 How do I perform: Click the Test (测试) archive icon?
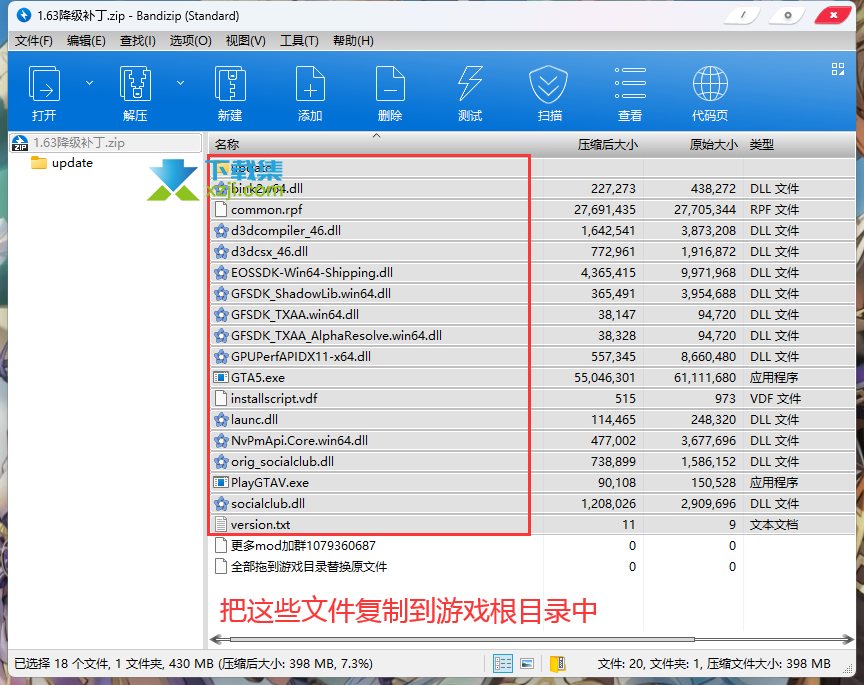pyautogui.click(x=470, y=84)
